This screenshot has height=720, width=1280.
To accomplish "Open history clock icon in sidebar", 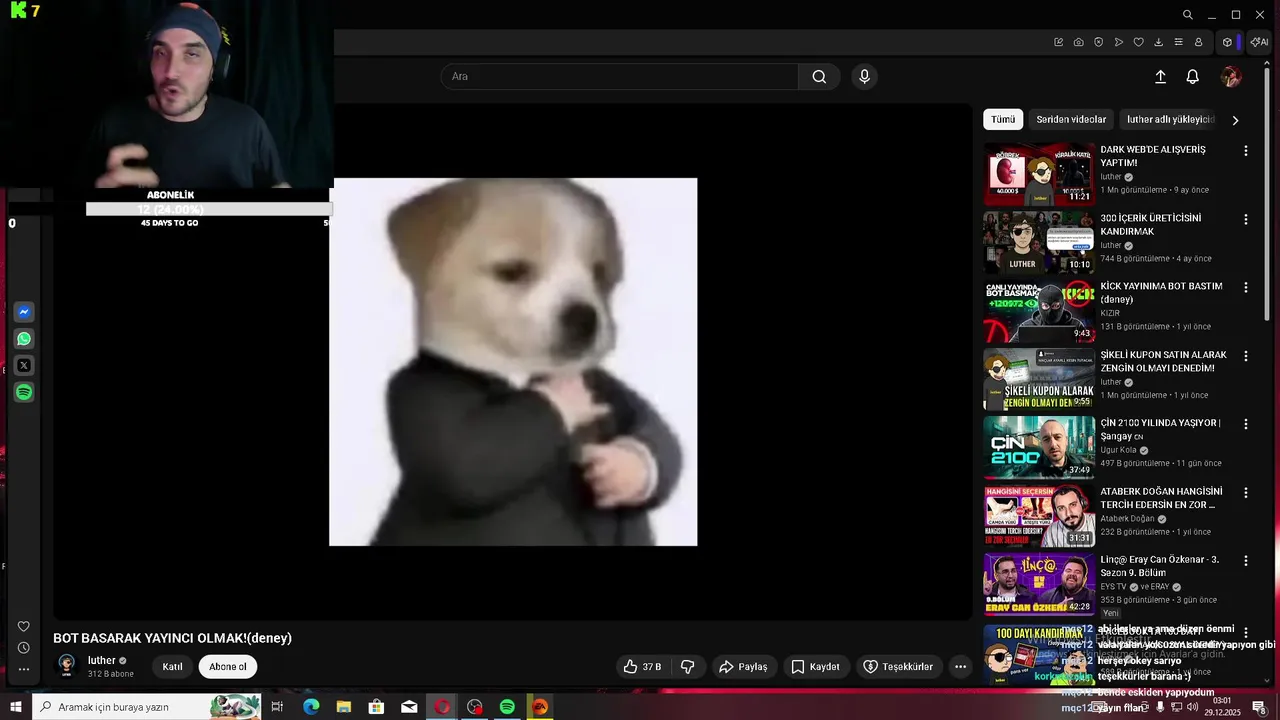I will (x=24, y=648).
